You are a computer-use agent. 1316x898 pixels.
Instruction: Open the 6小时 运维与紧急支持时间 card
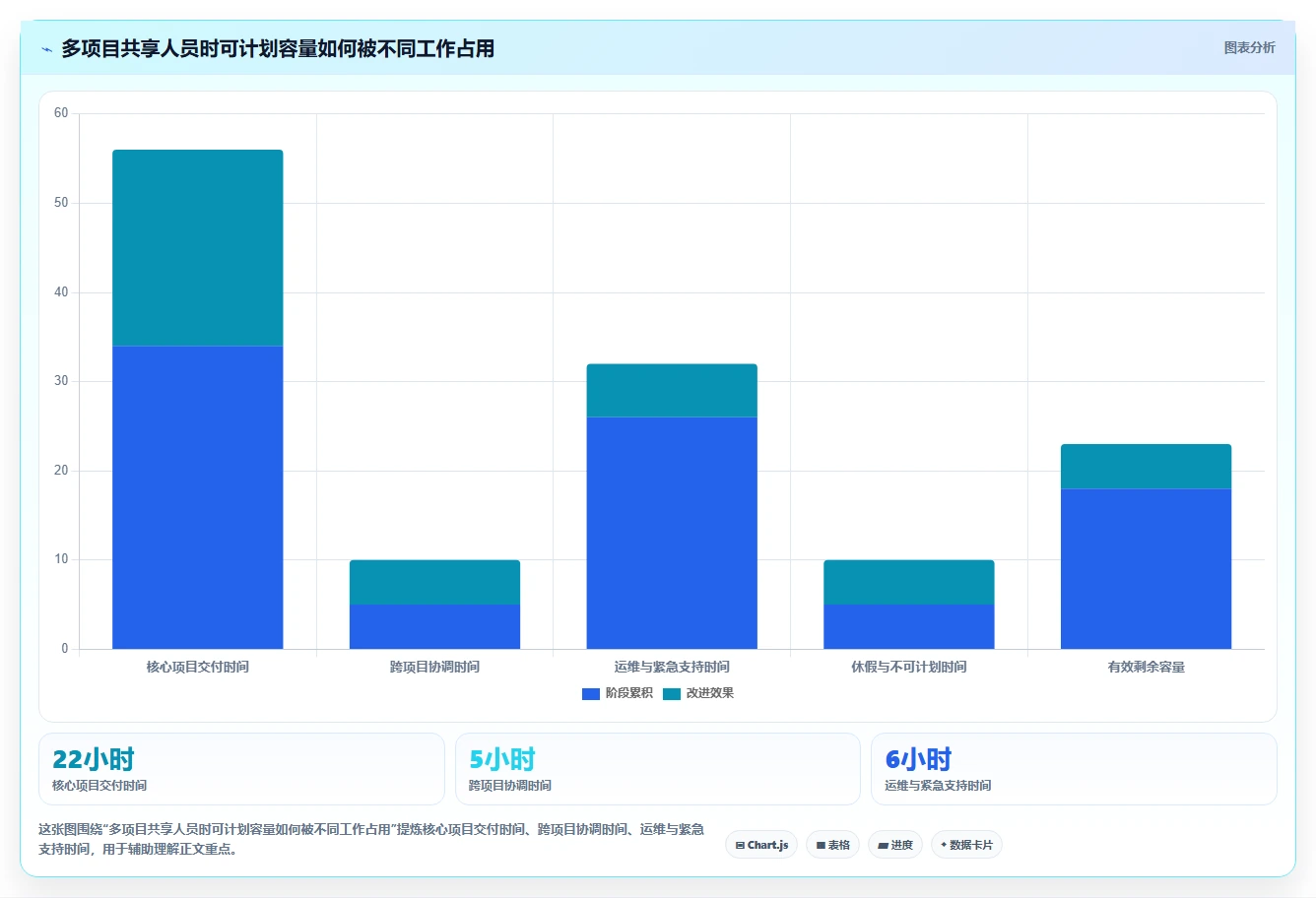click(1074, 769)
